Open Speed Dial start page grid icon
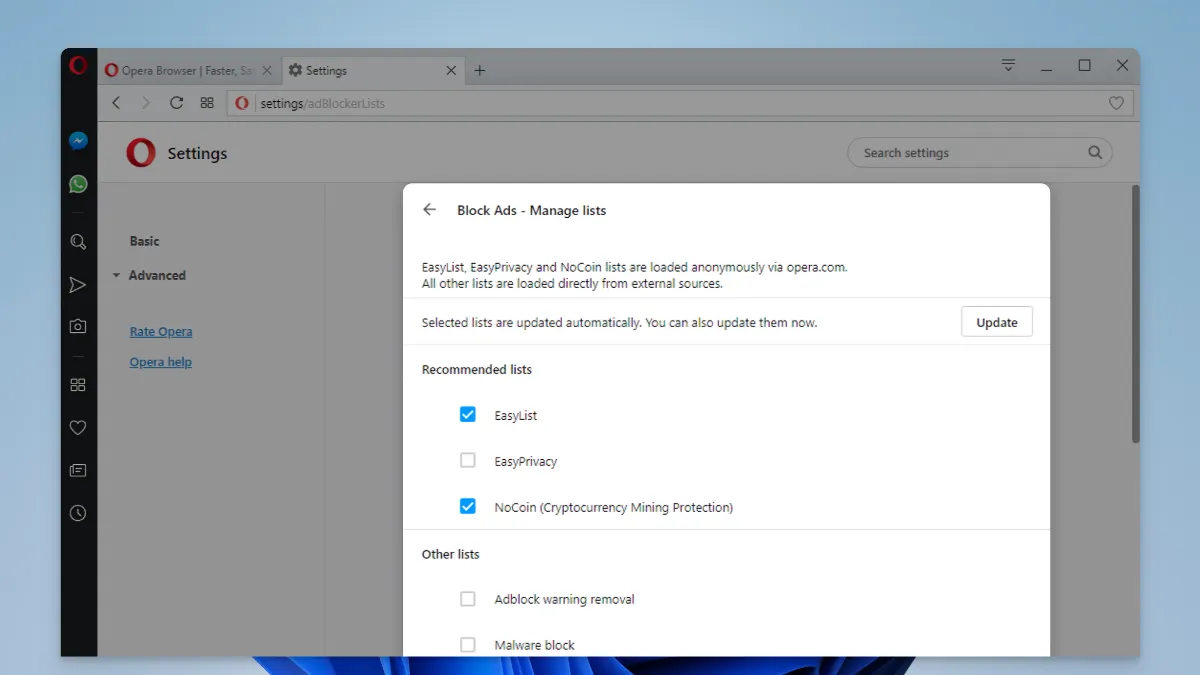1200x675 pixels. [x=207, y=103]
